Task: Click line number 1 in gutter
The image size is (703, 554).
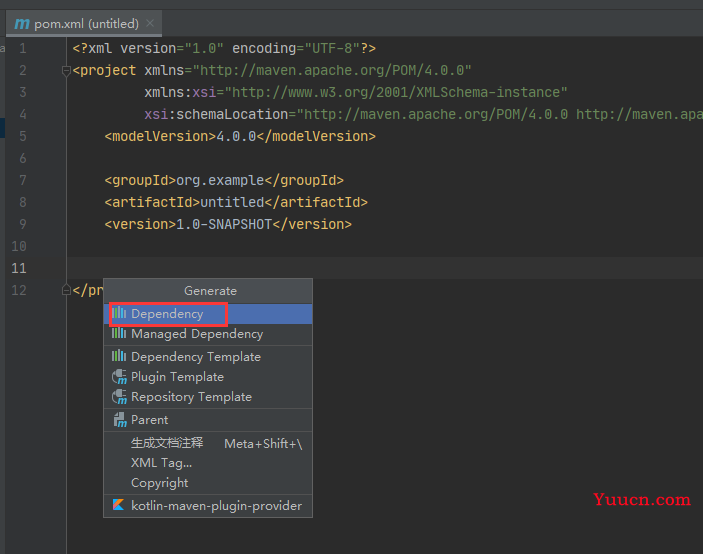Action: coord(23,48)
